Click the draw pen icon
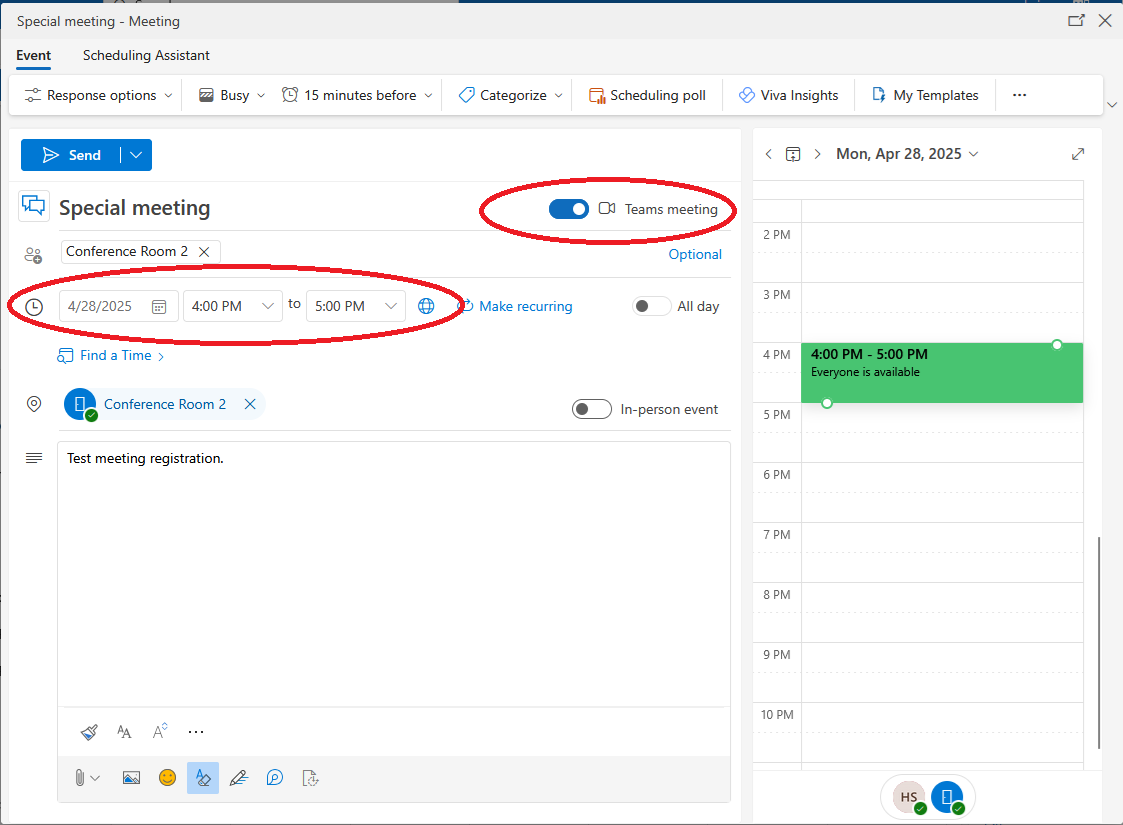 coord(238,777)
